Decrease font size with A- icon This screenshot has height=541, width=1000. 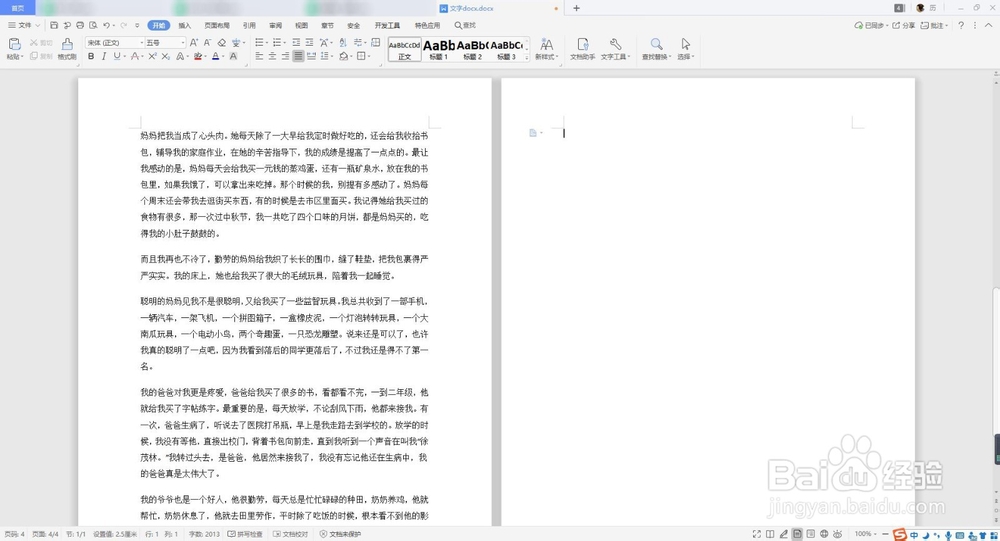[207, 43]
